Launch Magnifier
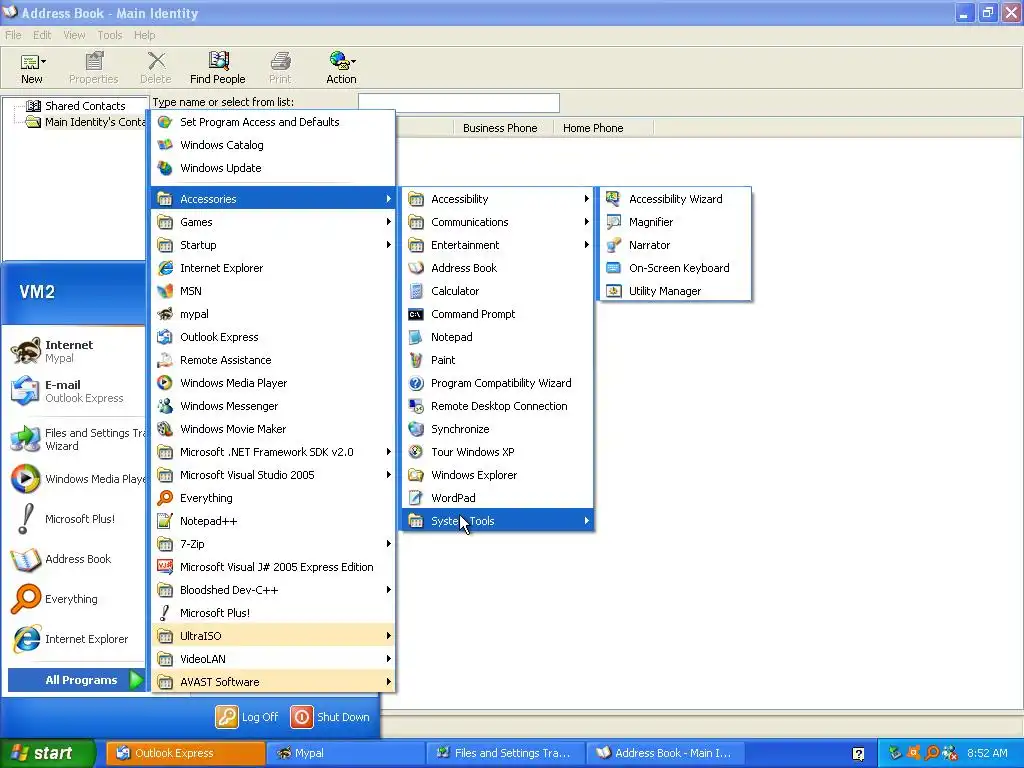This screenshot has width=1024, height=768. pos(674,222)
